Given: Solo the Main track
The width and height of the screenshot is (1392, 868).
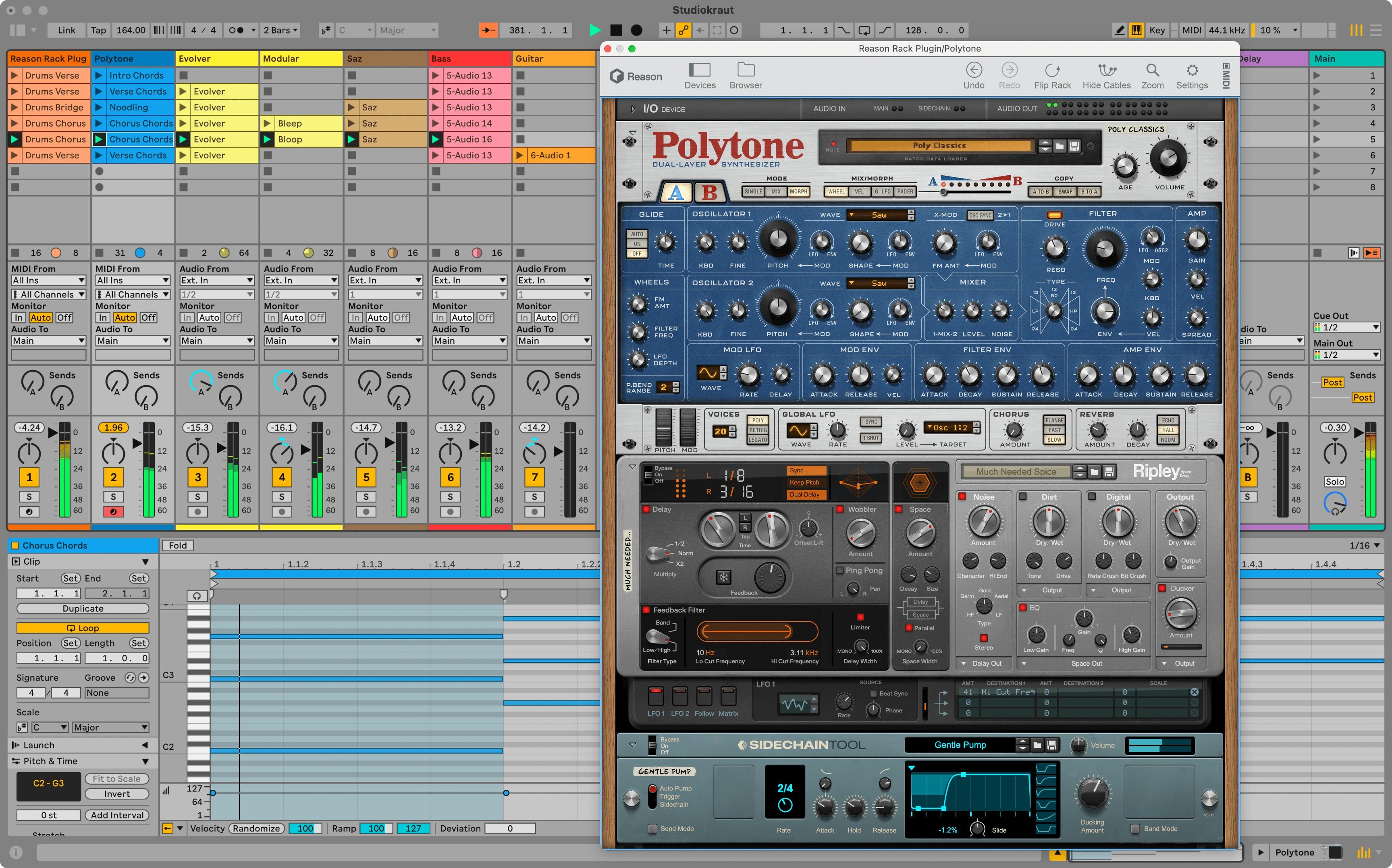Looking at the screenshot, I should pyautogui.click(x=1335, y=482).
